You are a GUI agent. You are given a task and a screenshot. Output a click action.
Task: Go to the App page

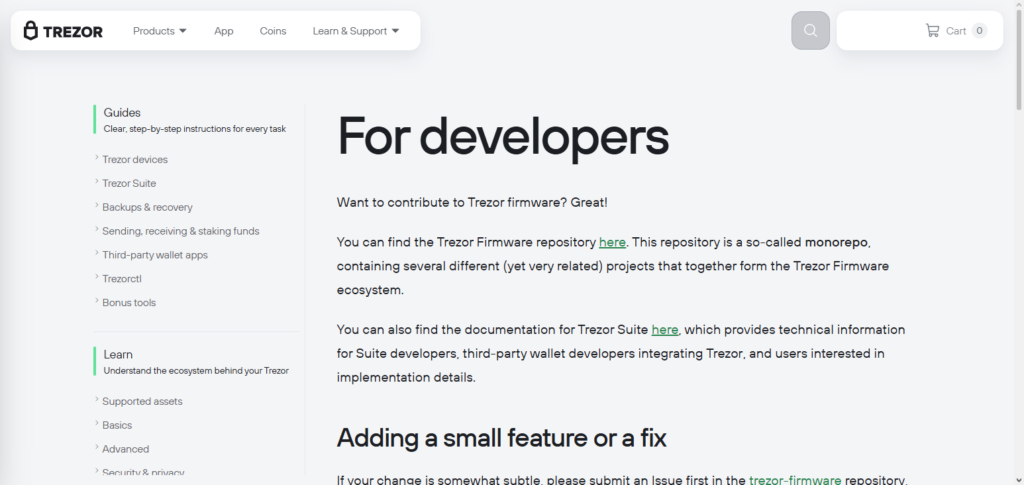point(223,31)
